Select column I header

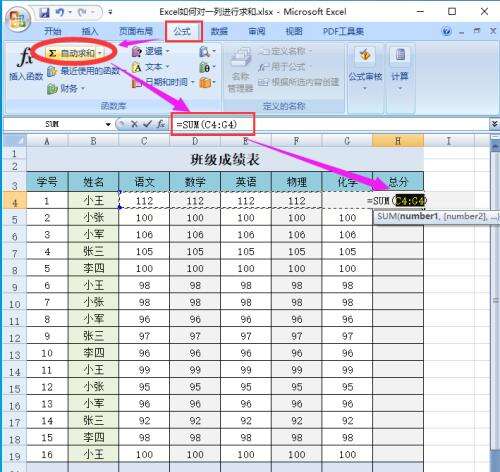click(x=449, y=141)
